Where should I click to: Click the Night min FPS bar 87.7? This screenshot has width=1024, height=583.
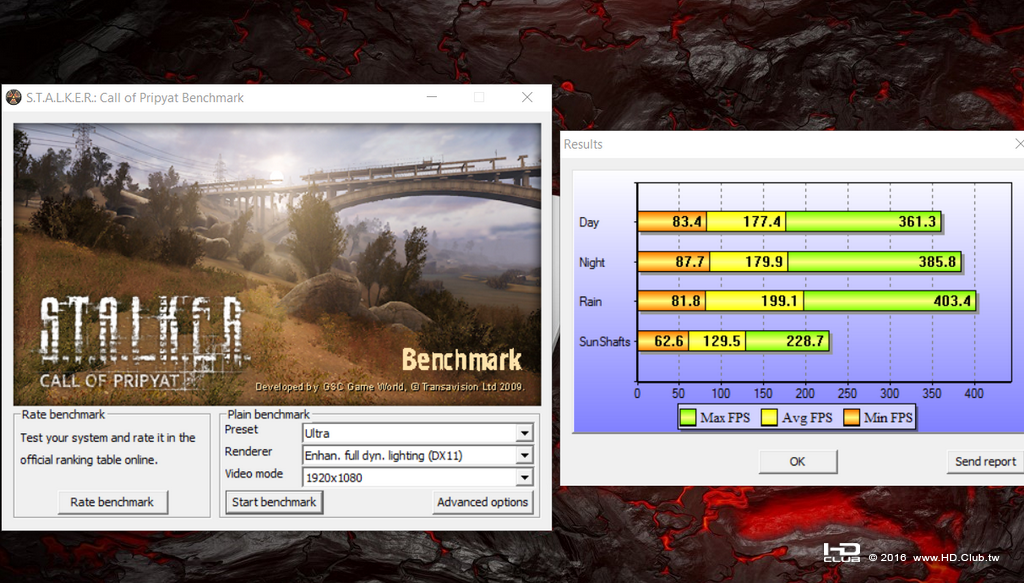tap(674, 262)
